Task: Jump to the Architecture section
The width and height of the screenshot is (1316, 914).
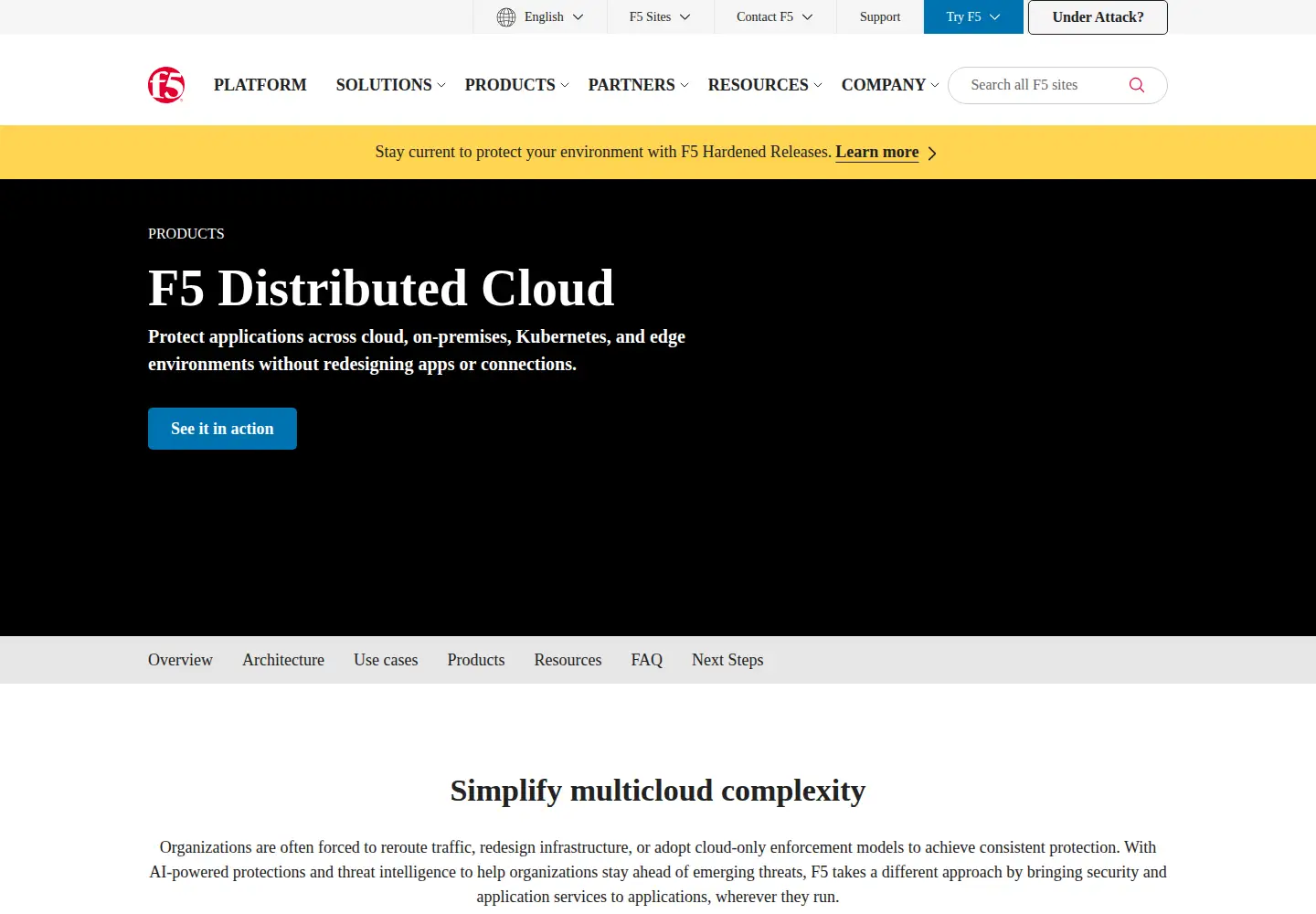Action: (x=283, y=660)
